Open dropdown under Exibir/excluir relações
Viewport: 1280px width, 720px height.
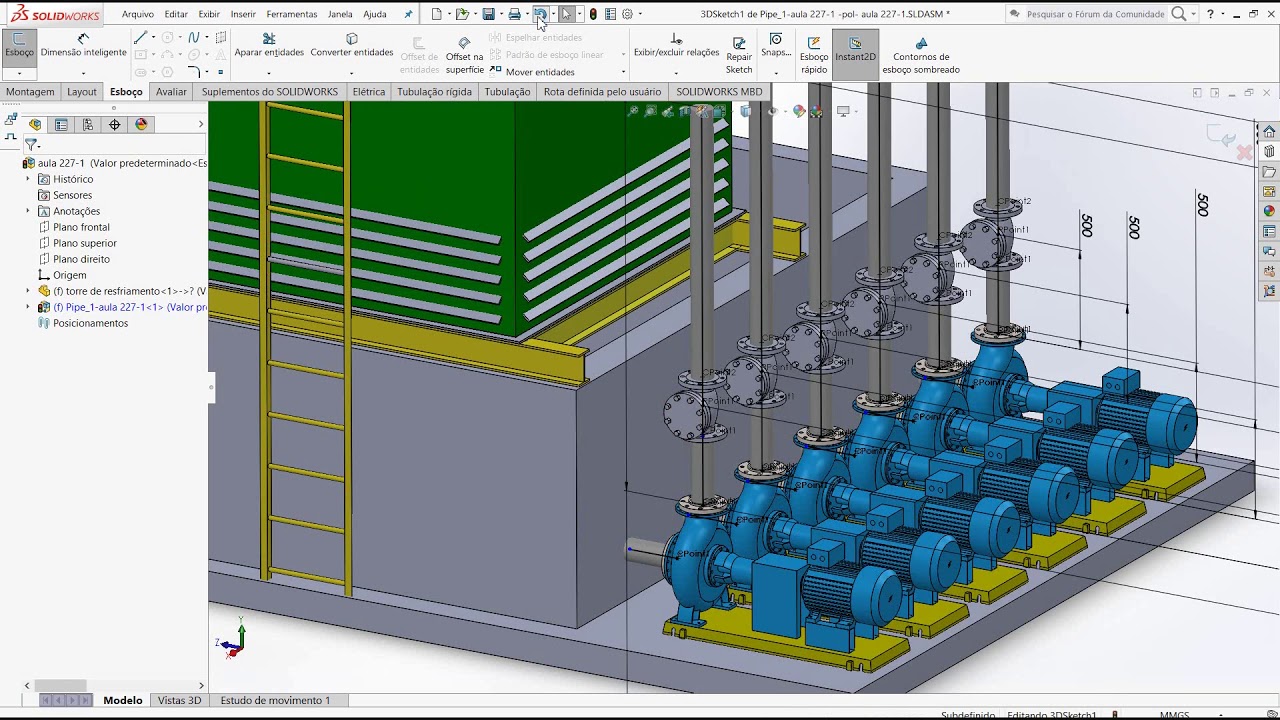[676, 73]
